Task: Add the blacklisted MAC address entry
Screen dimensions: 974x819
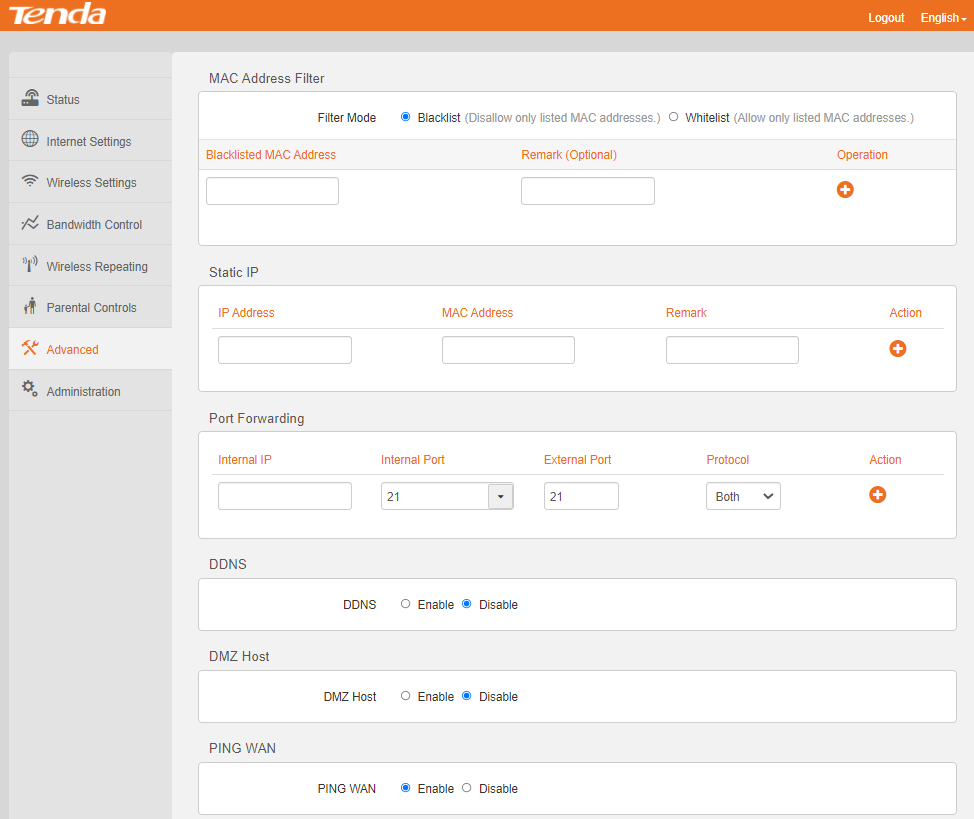Action: 845,190
